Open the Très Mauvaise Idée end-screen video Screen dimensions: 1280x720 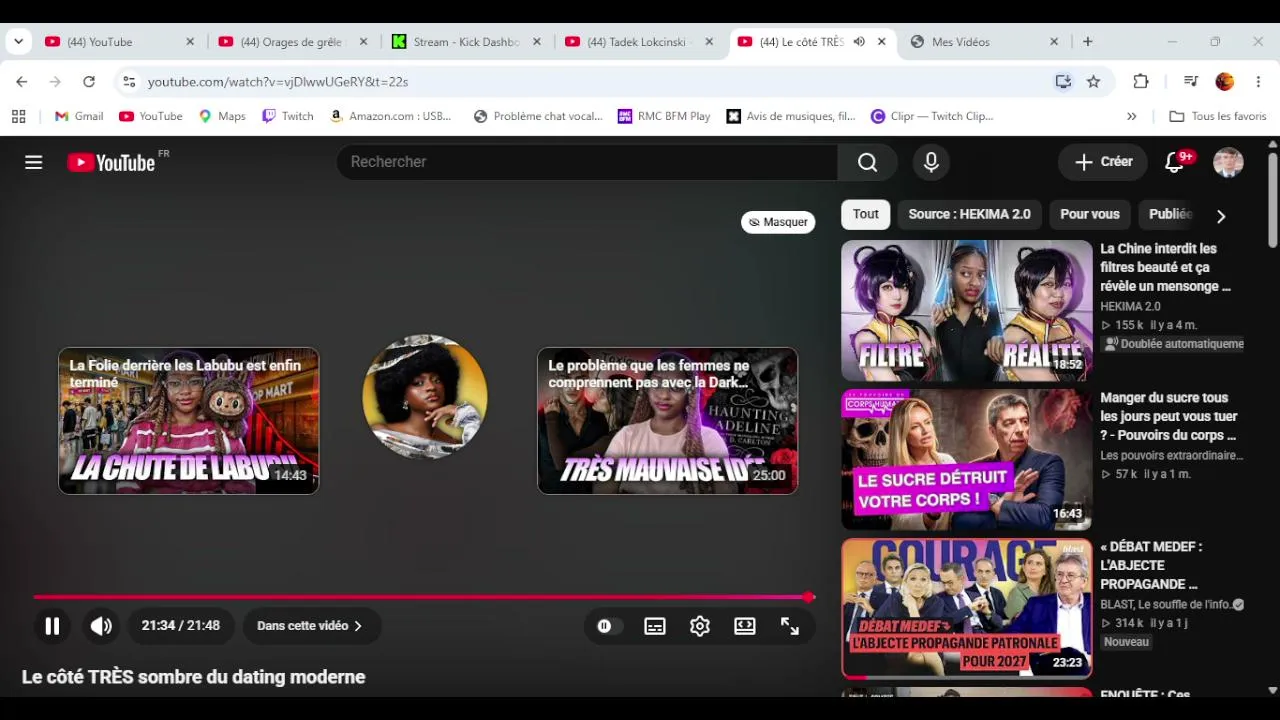click(x=668, y=421)
